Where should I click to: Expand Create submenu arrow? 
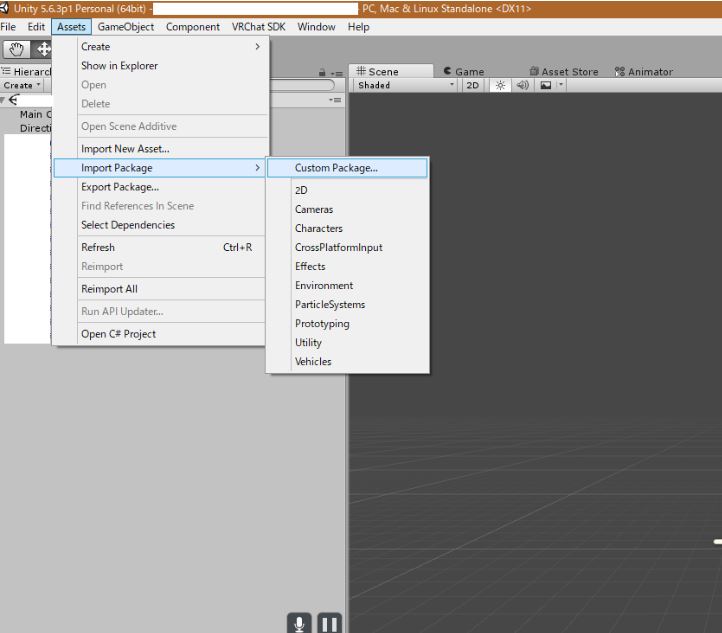[257, 46]
